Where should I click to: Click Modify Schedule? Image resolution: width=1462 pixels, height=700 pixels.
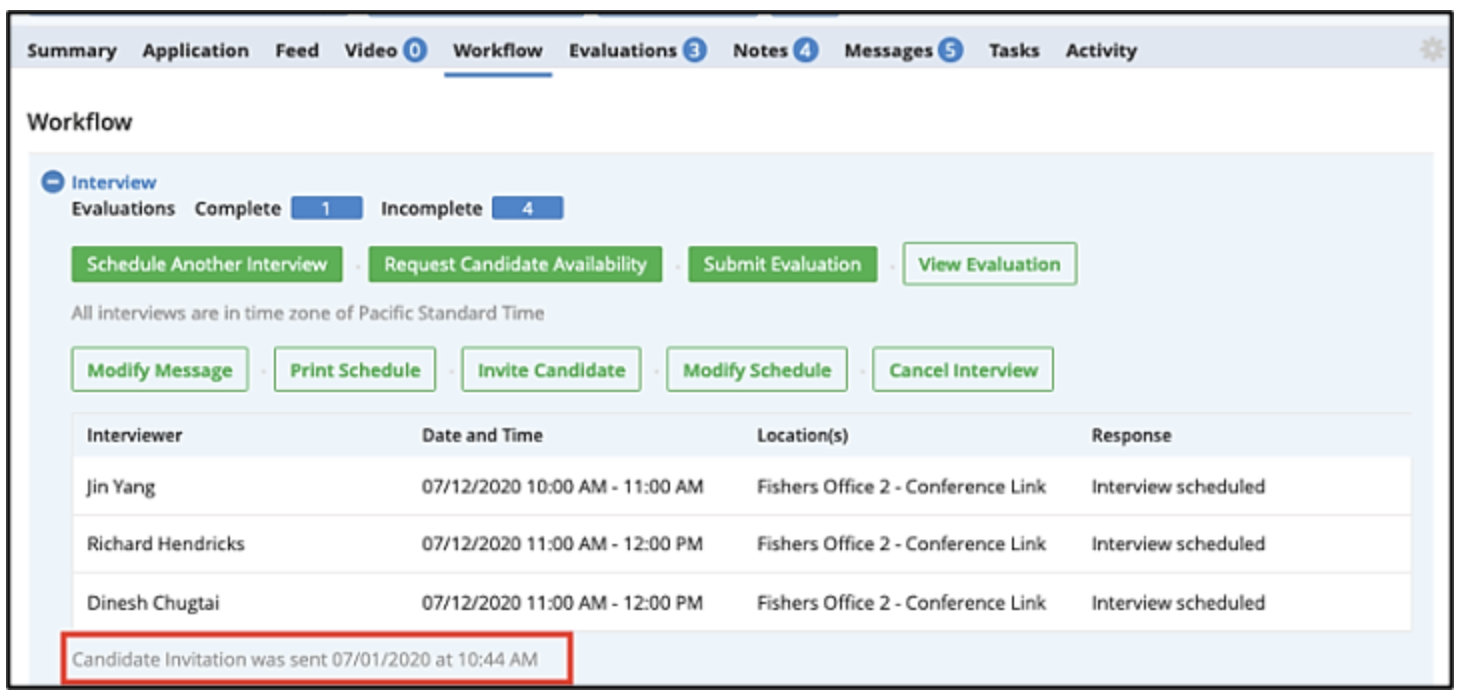757,370
